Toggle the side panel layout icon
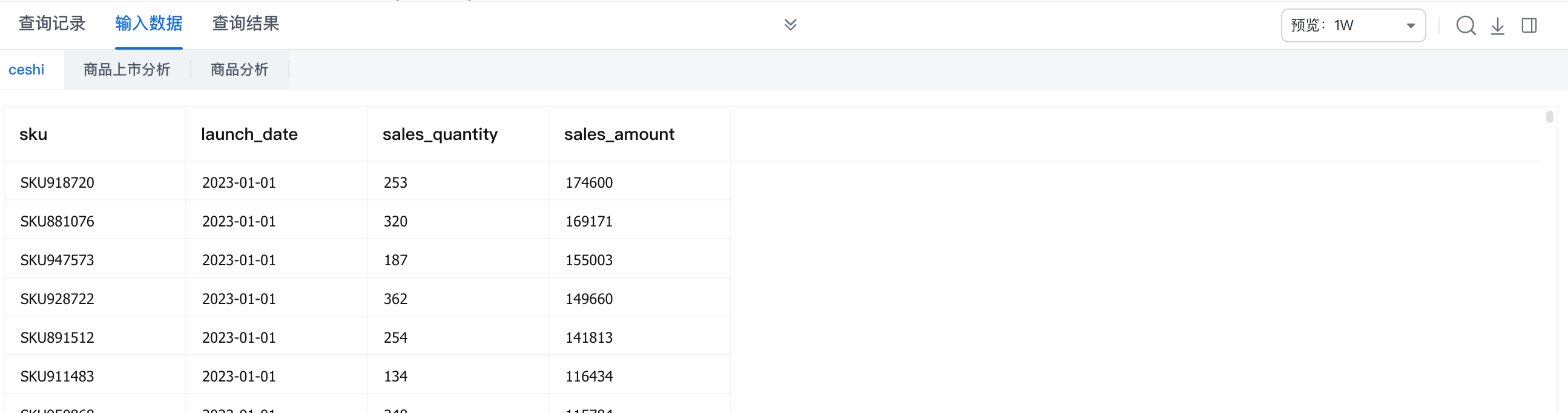This screenshot has width=1568, height=413. click(x=1529, y=25)
